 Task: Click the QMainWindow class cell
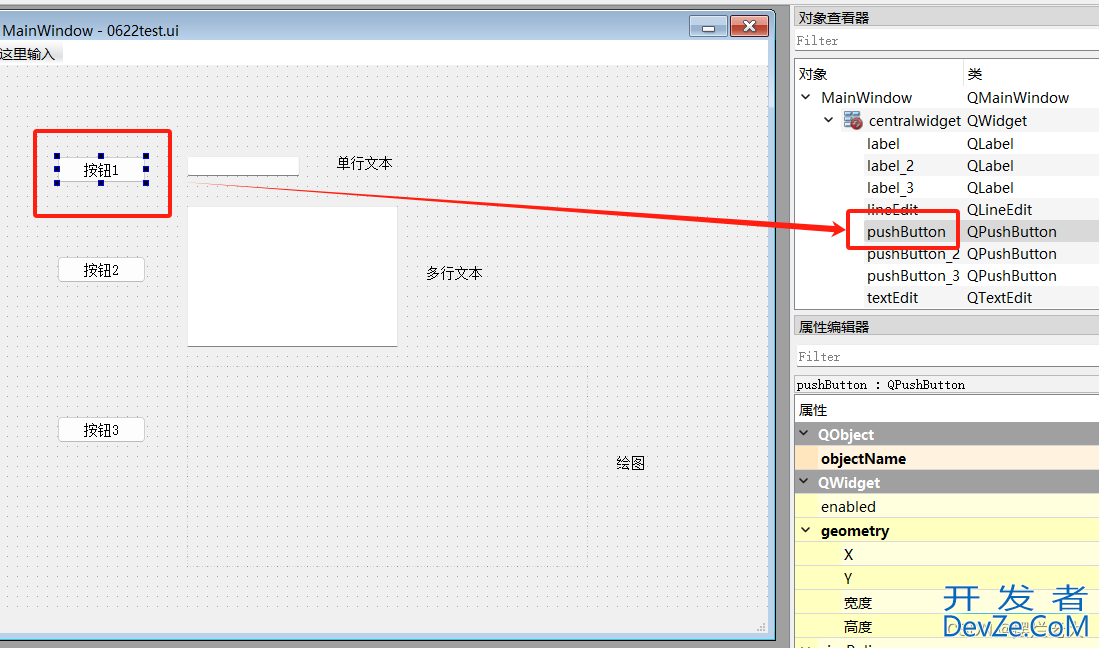click(1018, 97)
